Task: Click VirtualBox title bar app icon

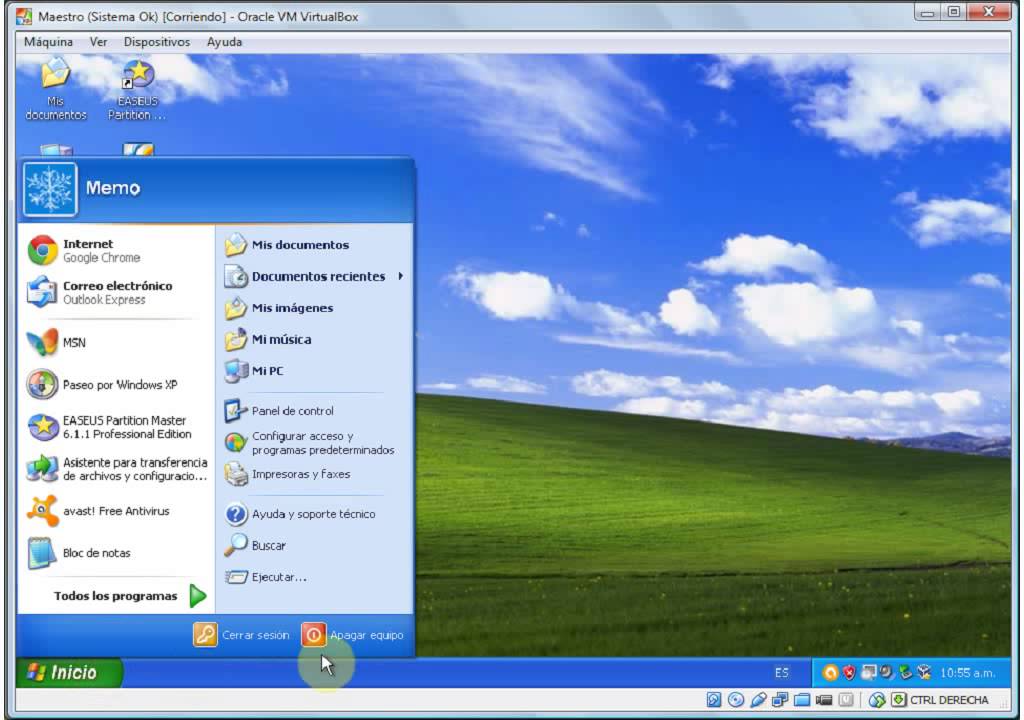Action: coord(24,16)
